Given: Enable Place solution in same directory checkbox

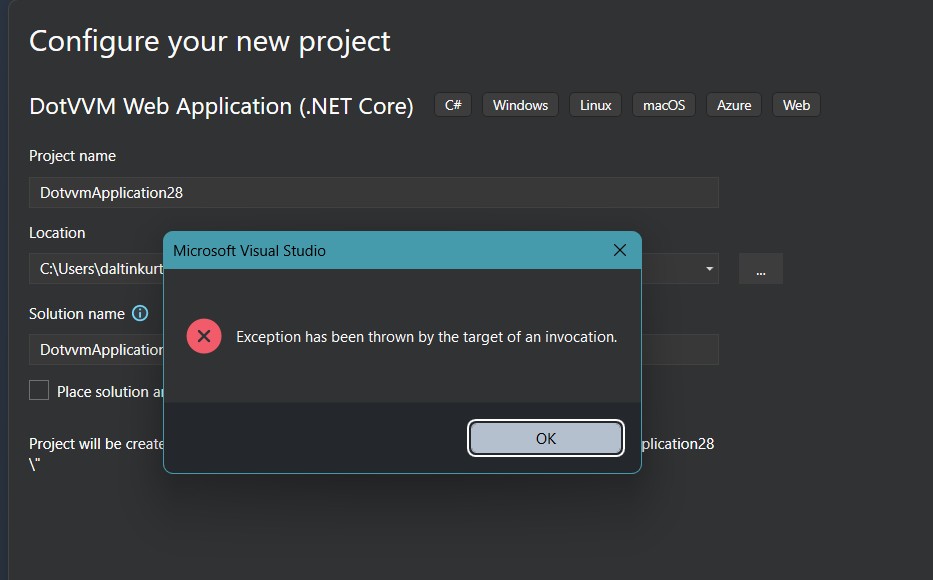Looking at the screenshot, I should pos(39,390).
